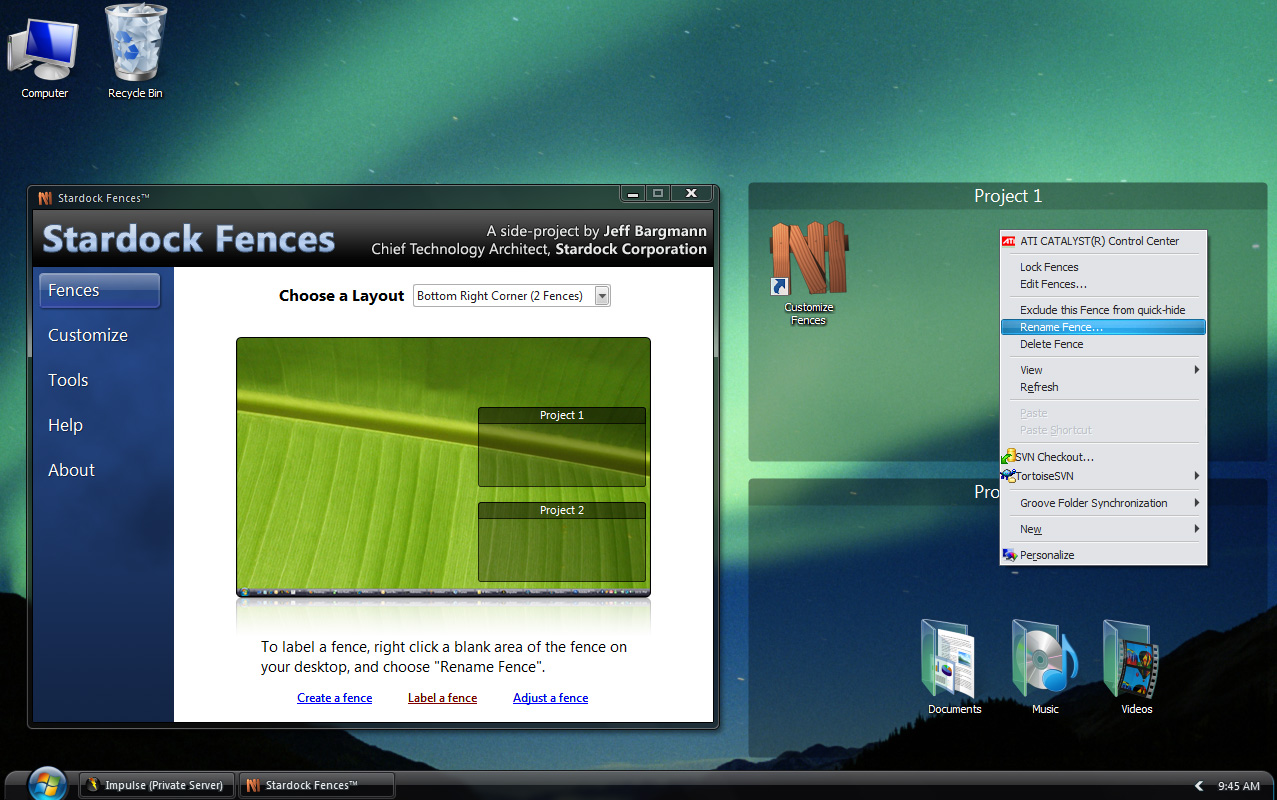Click the Windows Start orb
Screen dimensions: 1277x800
pos(47,784)
